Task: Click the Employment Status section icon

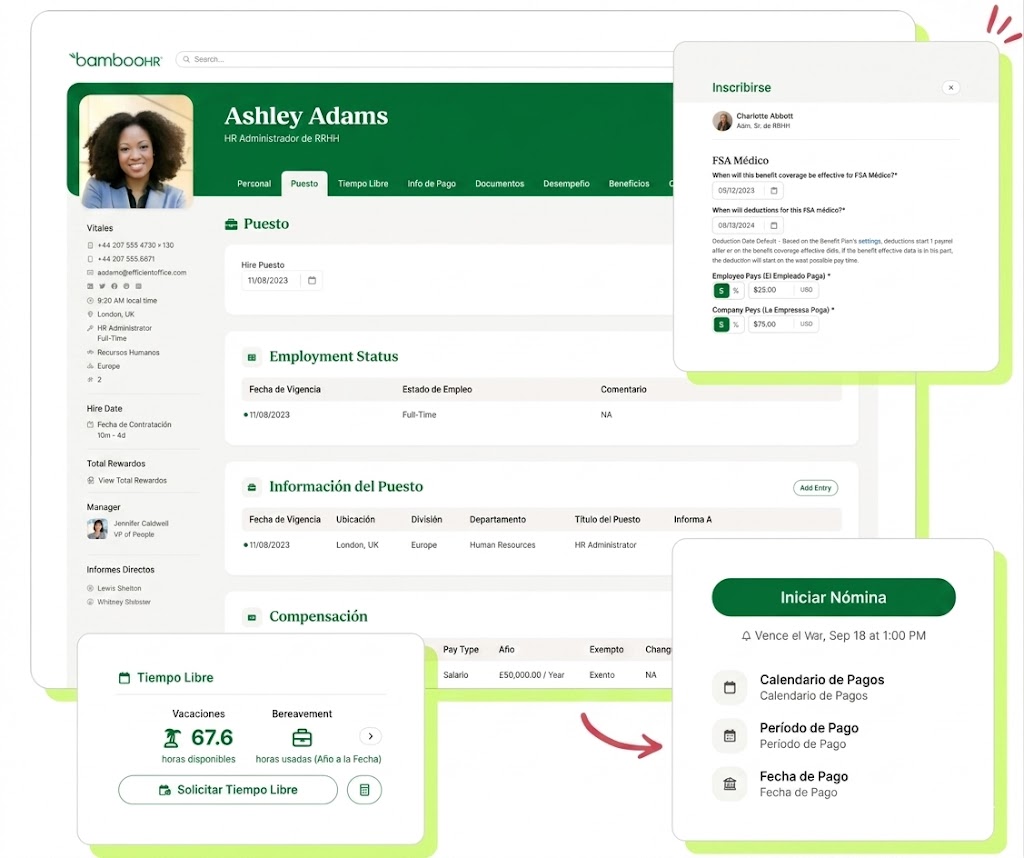Action: click(251, 357)
